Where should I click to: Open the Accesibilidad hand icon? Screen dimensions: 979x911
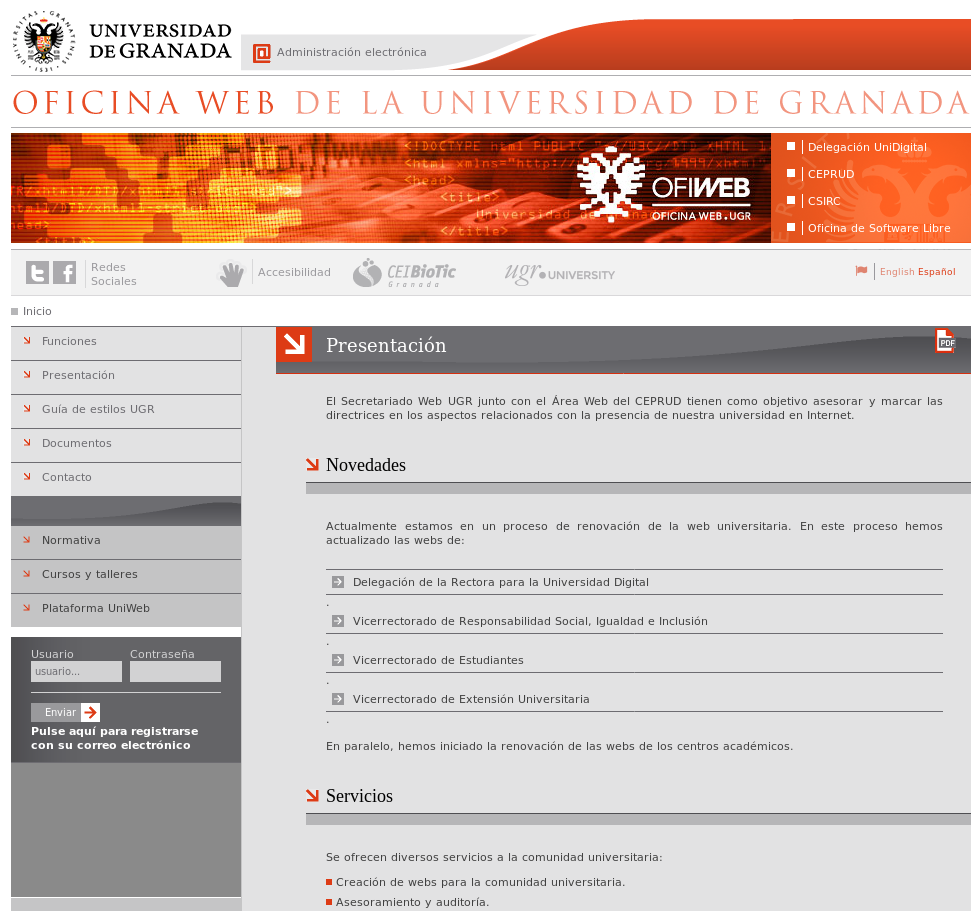[x=232, y=272]
